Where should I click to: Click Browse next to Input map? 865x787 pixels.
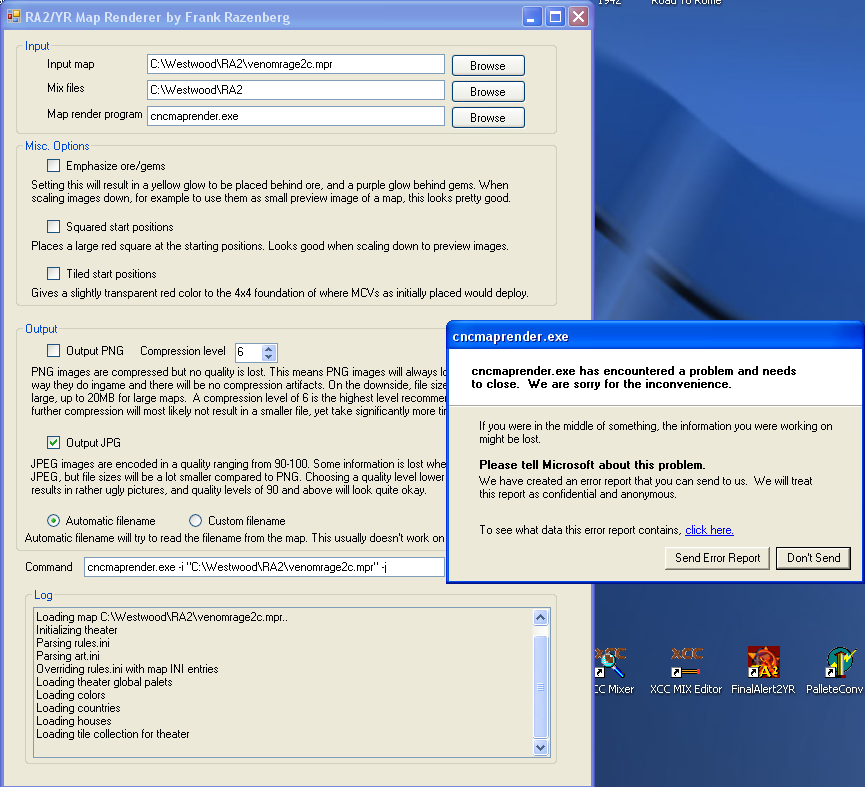(x=488, y=66)
